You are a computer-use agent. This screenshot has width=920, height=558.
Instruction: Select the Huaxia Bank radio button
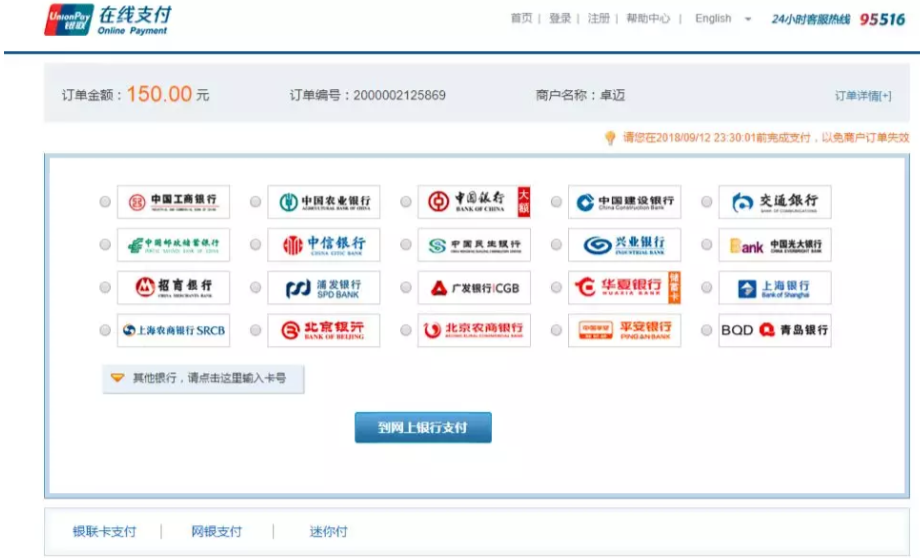coord(556,288)
